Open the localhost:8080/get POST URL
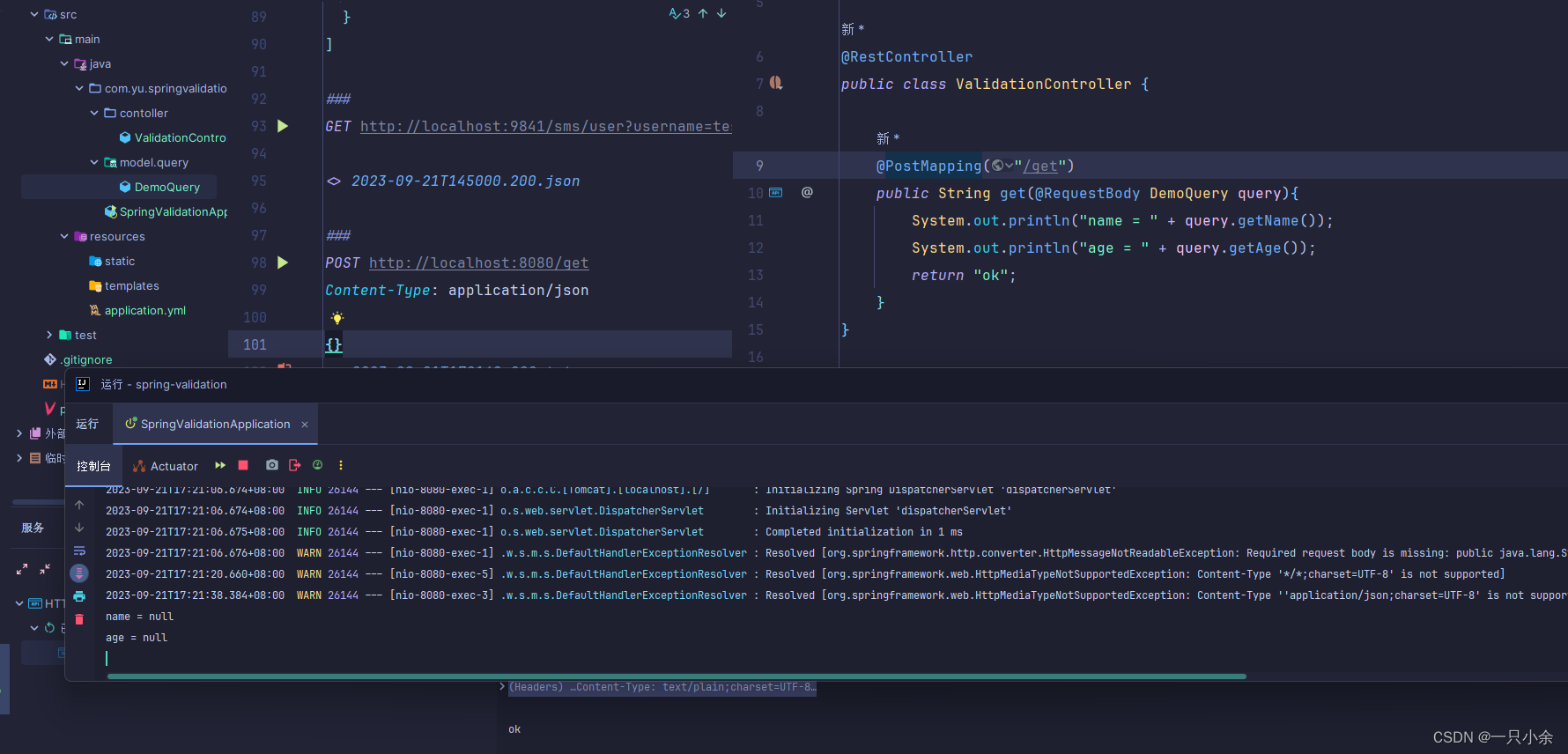Image resolution: width=1568 pixels, height=754 pixels. coord(479,262)
